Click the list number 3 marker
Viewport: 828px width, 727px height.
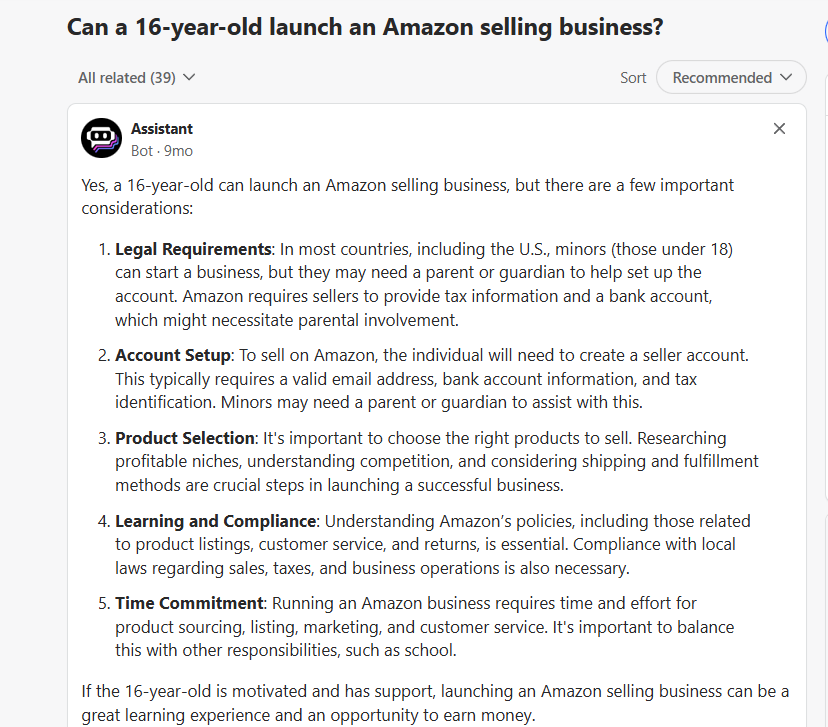tap(104, 438)
